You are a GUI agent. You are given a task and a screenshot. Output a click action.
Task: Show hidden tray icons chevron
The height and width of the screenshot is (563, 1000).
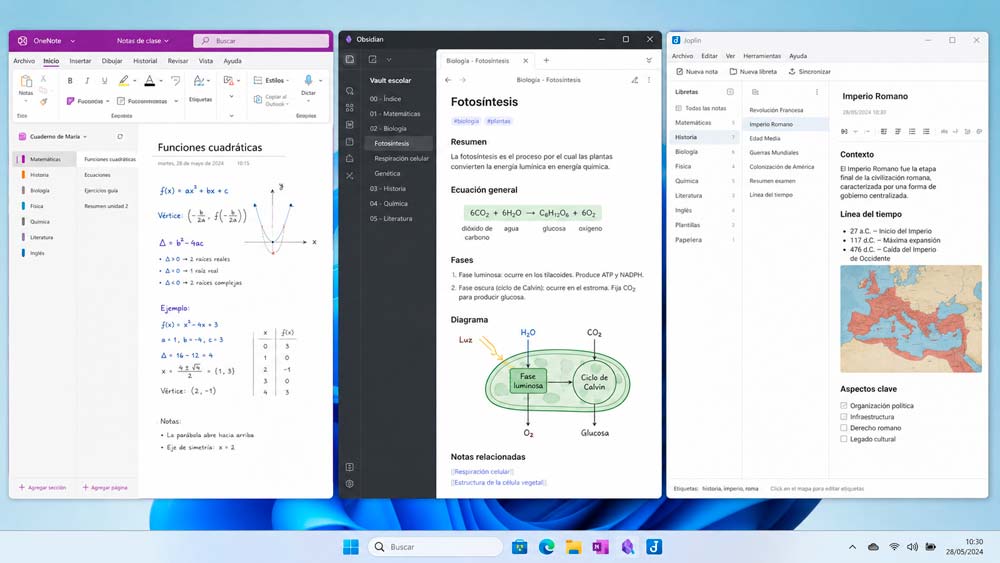[x=852, y=547]
